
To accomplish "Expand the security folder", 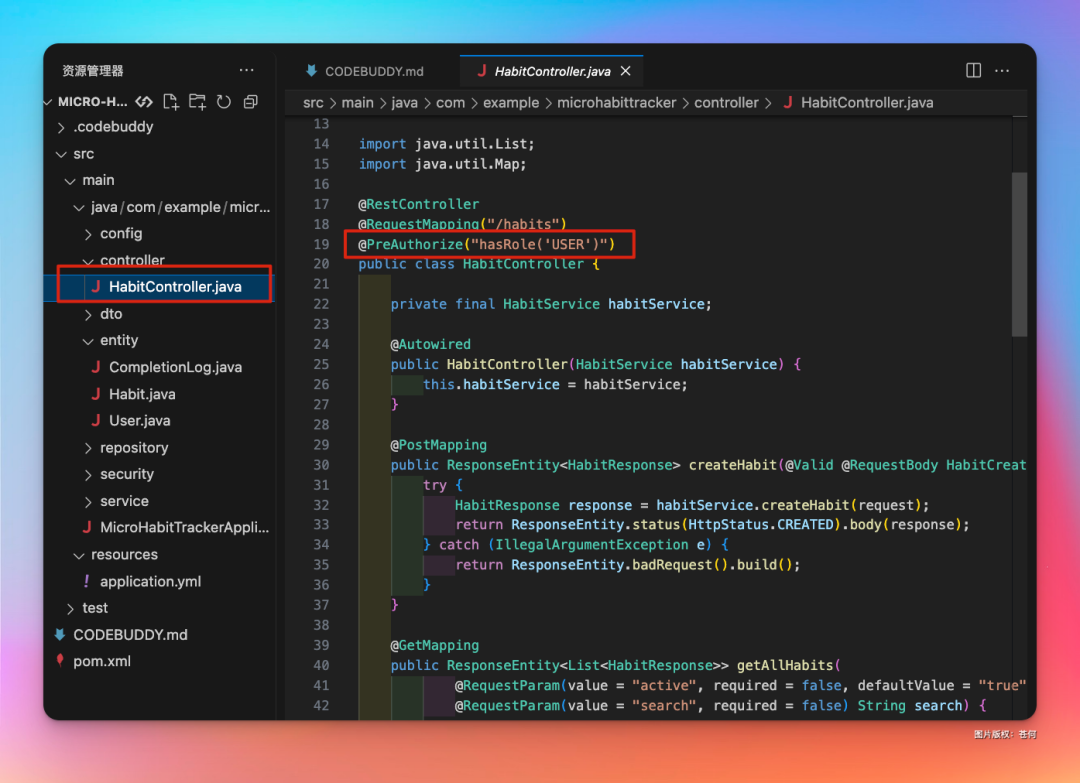I will click(x=88, y=475).
